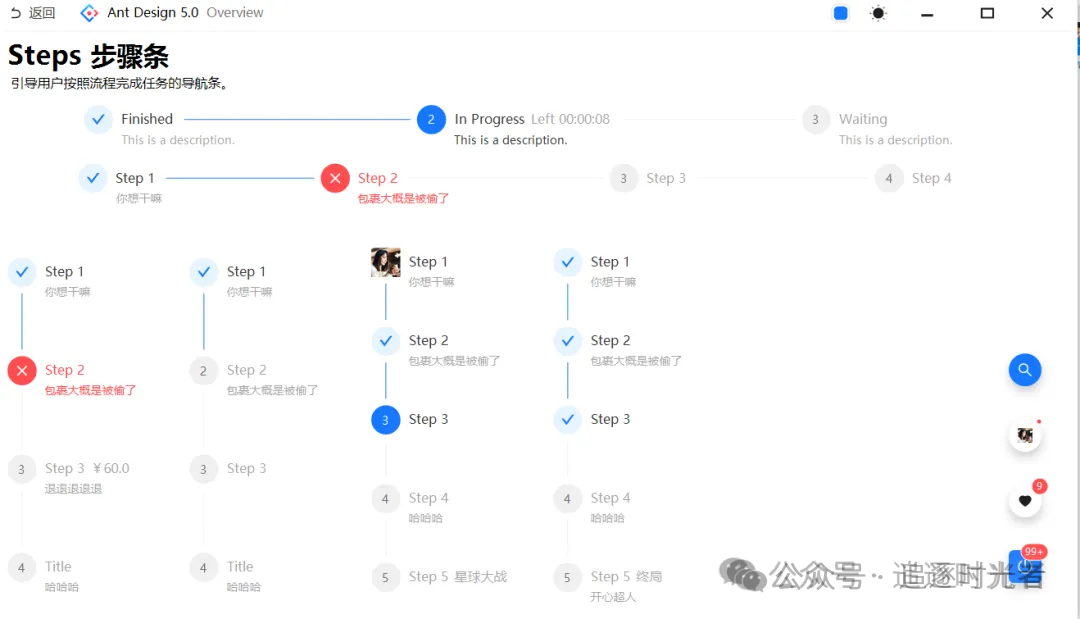
Task: Click the number 4 circle beside Title below ¥60.0 step
Action: [22, 567]
